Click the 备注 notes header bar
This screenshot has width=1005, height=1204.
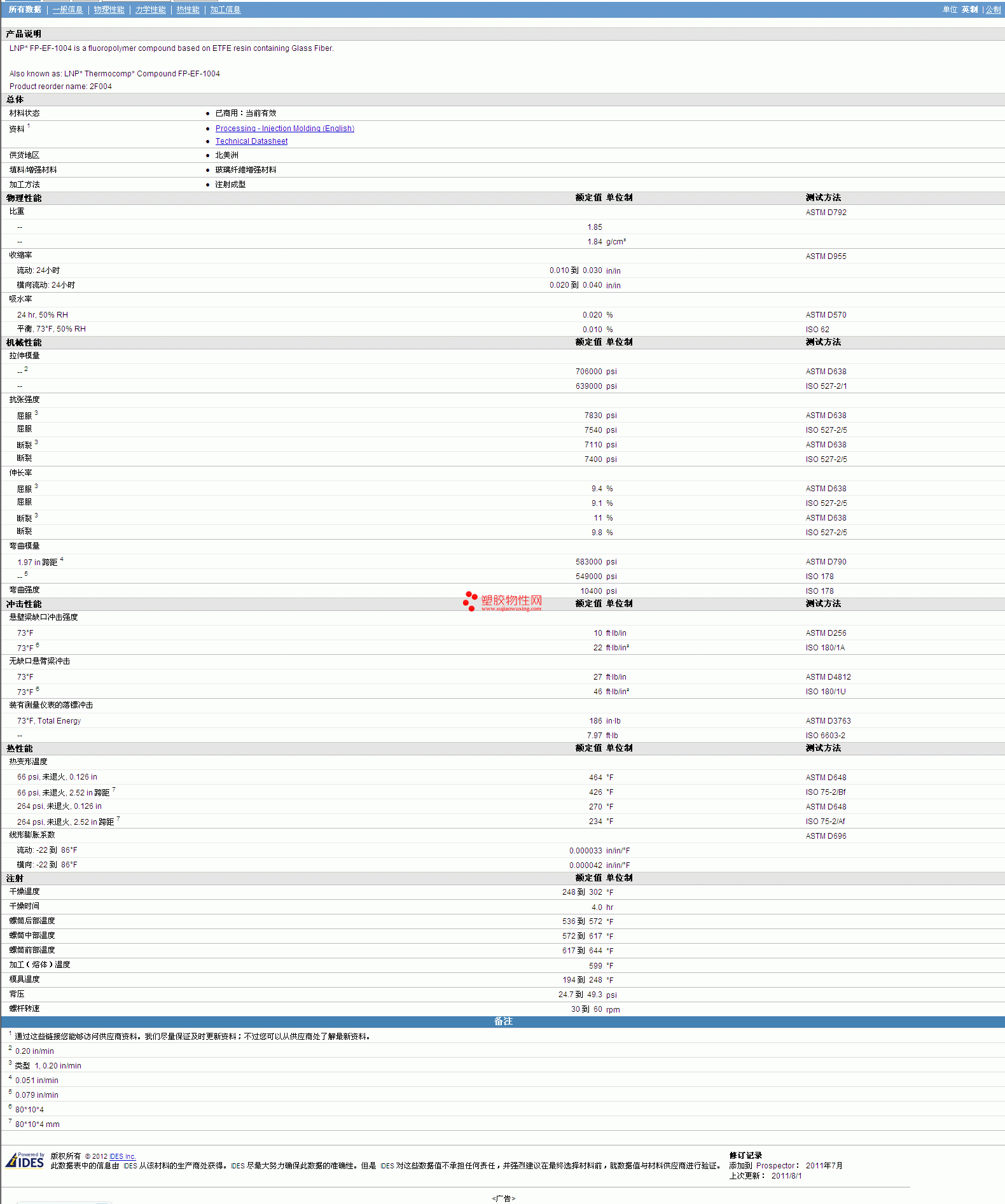point(502,1021)
